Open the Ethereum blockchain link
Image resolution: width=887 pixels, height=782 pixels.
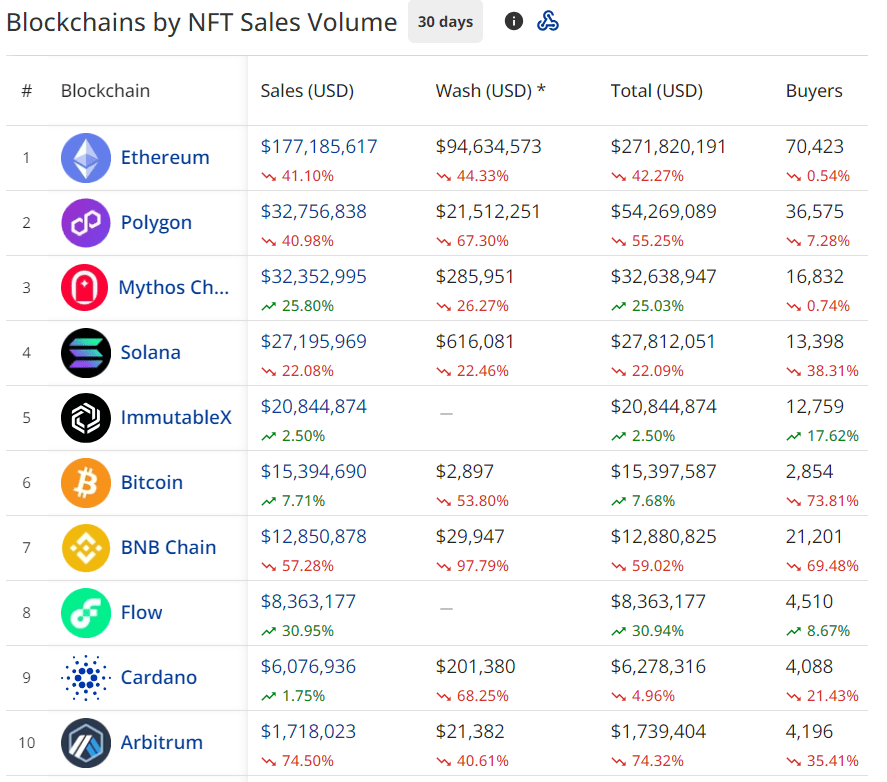coord(164,158)
